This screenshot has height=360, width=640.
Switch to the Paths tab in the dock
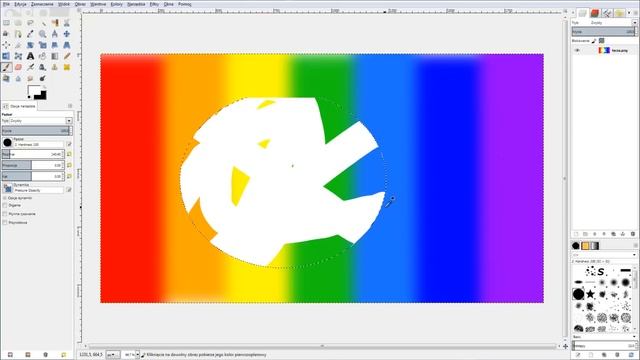pyautogui.click(x=607, y=13)
